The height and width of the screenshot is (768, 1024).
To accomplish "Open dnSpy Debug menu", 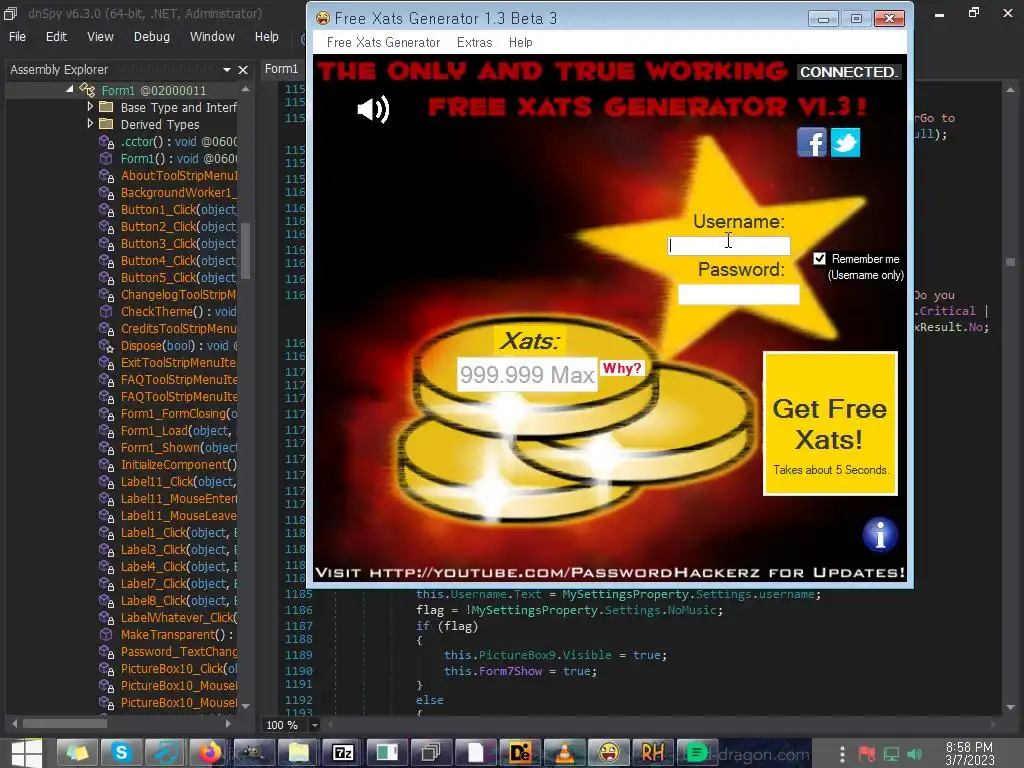I will tap(152, 37).
